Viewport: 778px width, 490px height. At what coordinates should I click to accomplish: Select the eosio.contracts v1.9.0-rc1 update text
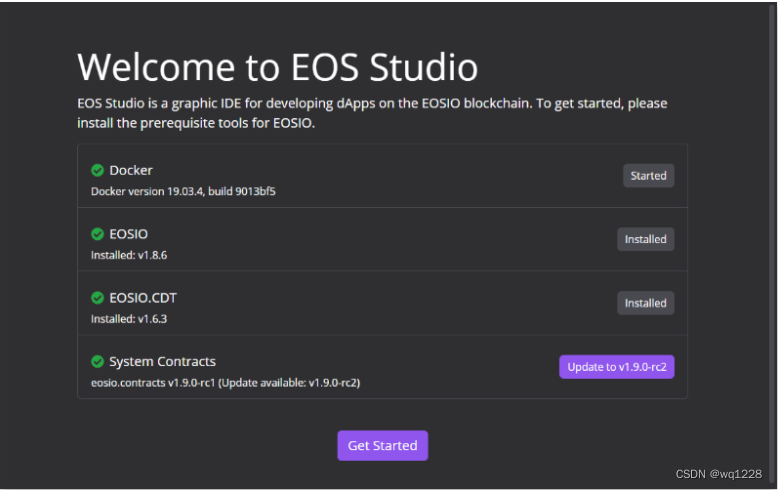pos(226,383)
